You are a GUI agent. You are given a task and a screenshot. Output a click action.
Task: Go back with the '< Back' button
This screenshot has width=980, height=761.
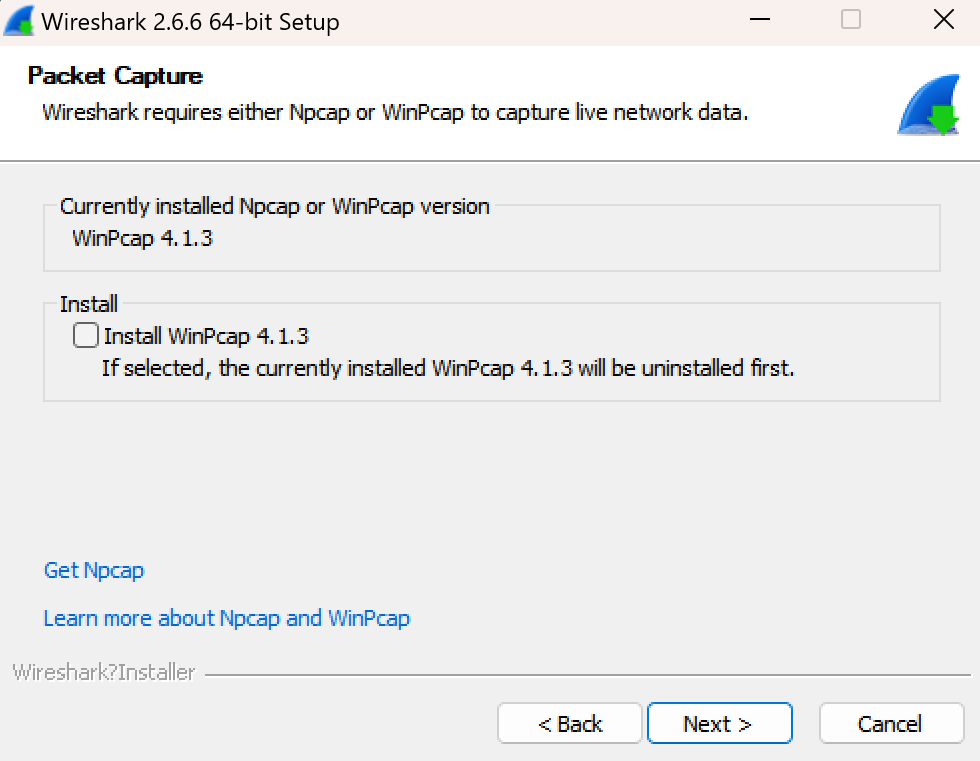(569, 723)
